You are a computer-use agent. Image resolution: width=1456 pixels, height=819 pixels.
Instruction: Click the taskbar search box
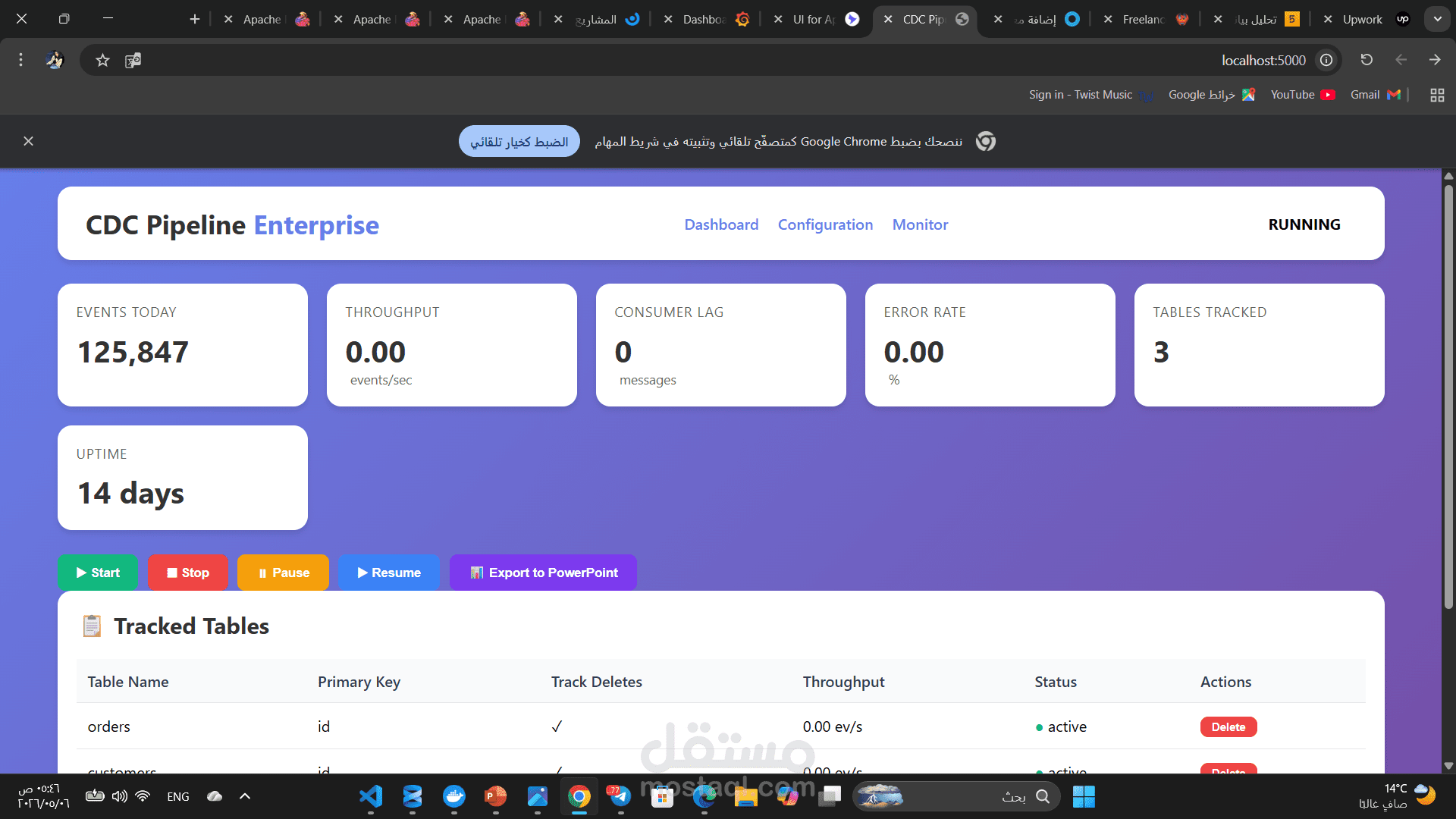(x=957, y=796)
